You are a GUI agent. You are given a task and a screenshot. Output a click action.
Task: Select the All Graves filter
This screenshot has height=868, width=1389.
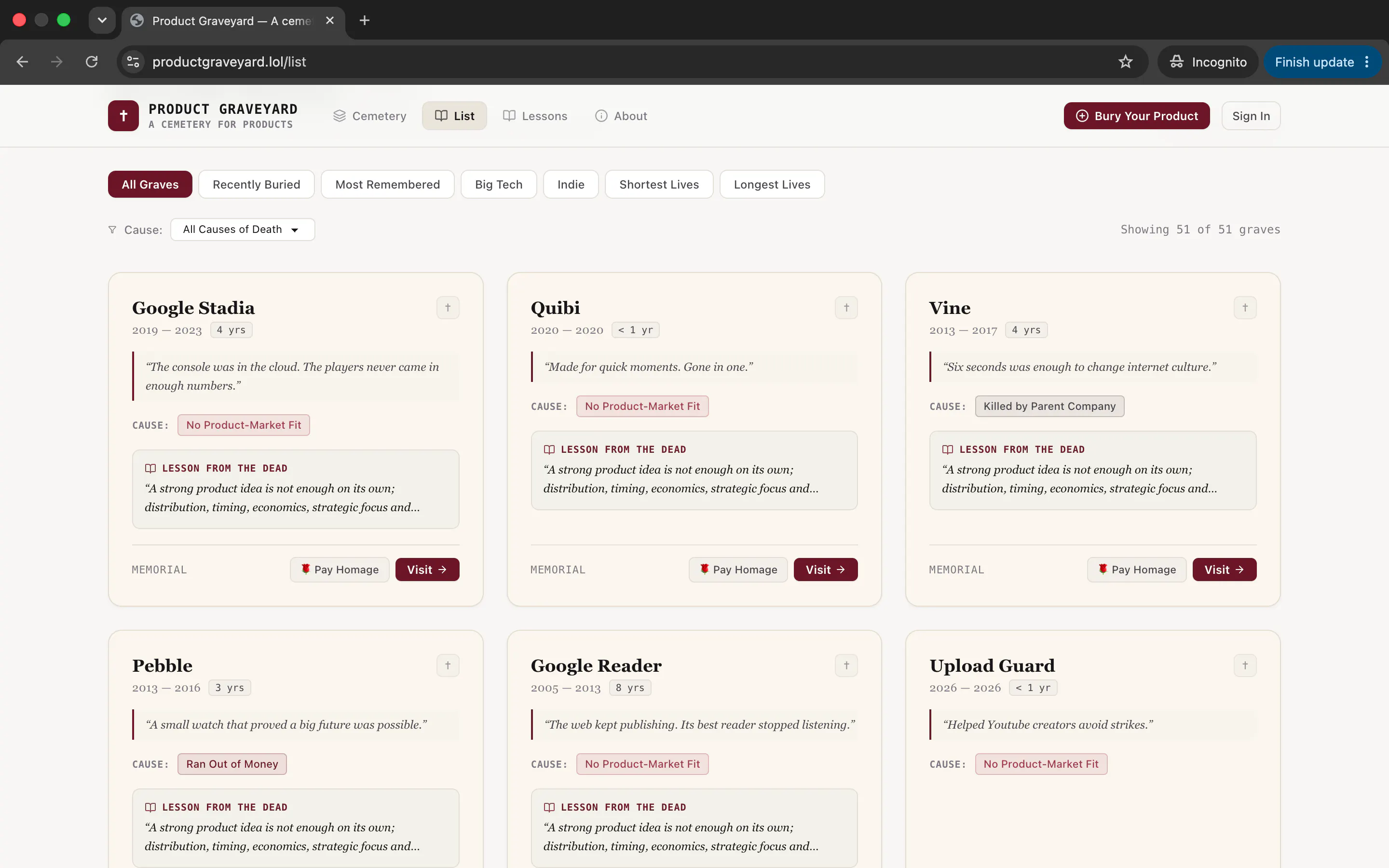(x=150, y=184)
